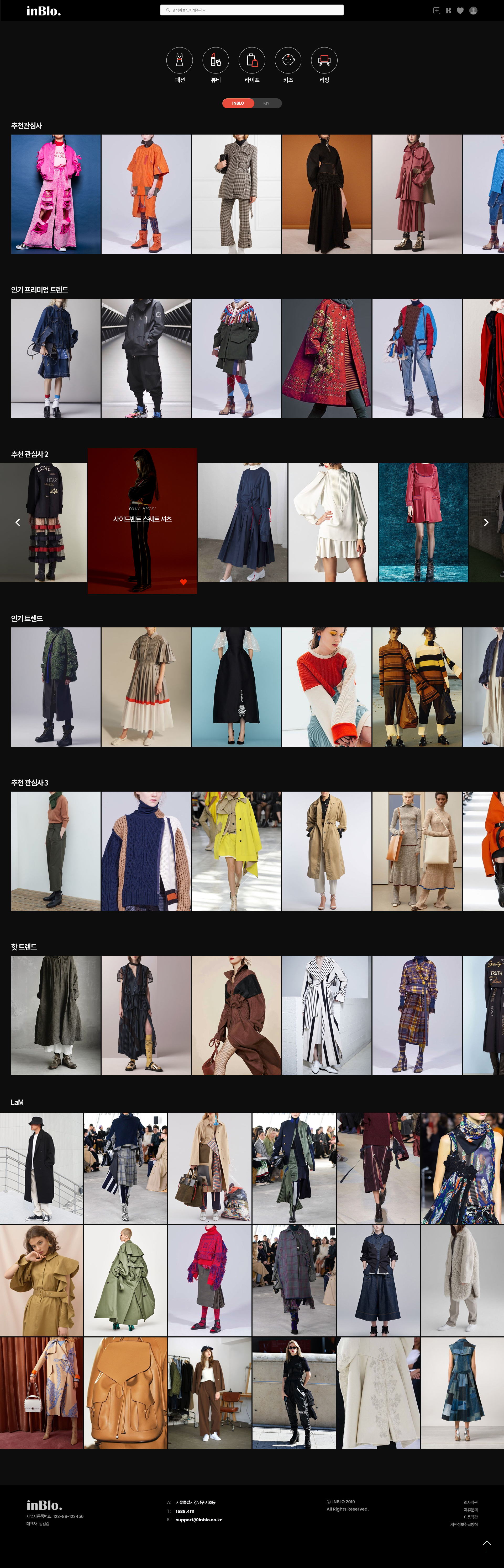Click the 인기 프리미엄 트렌드 section heading
This screenshot has width=504, height=1568.
[40, 290]
